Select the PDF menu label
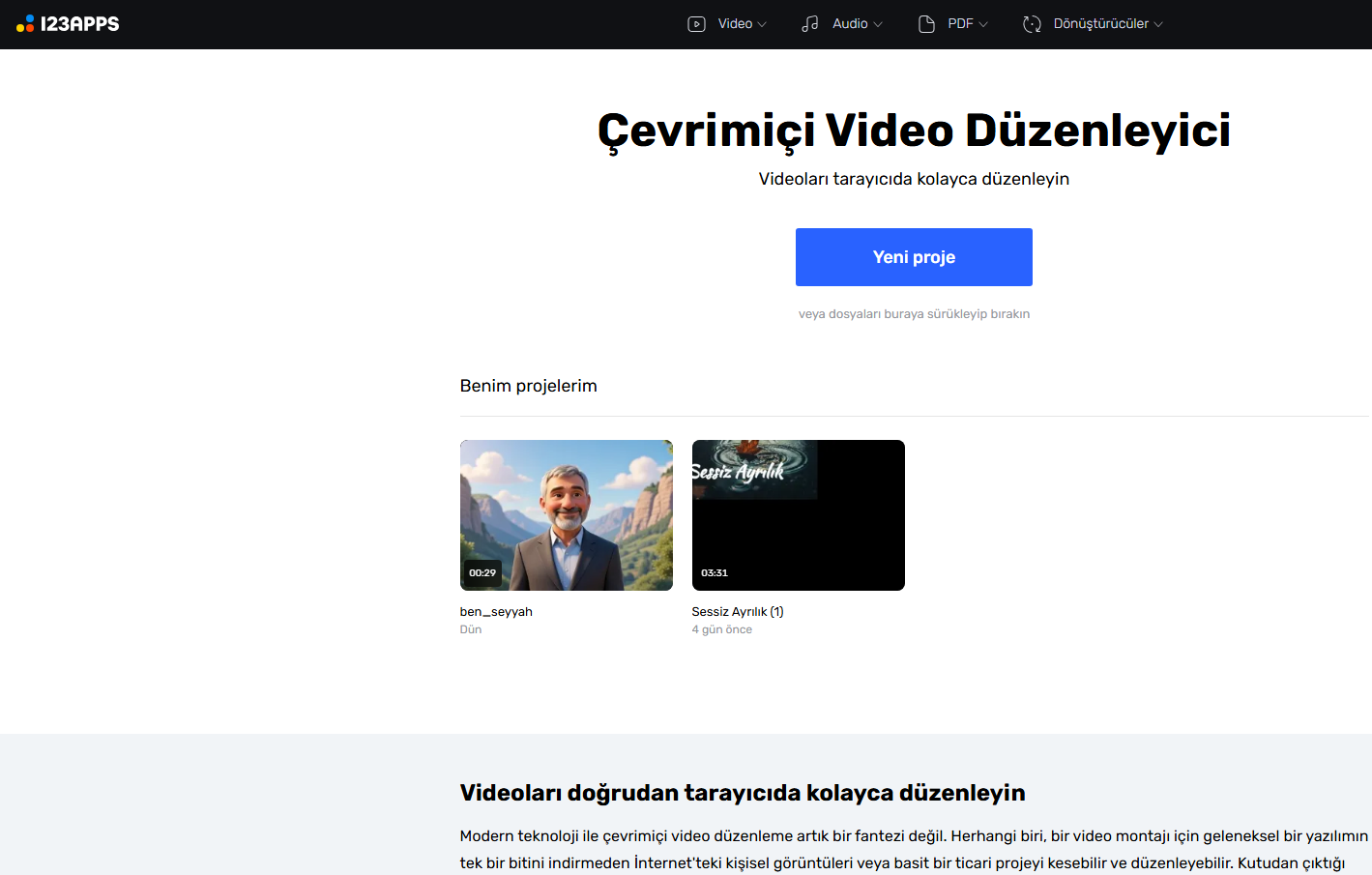The image size is (1372, 875). coord(960,24)
